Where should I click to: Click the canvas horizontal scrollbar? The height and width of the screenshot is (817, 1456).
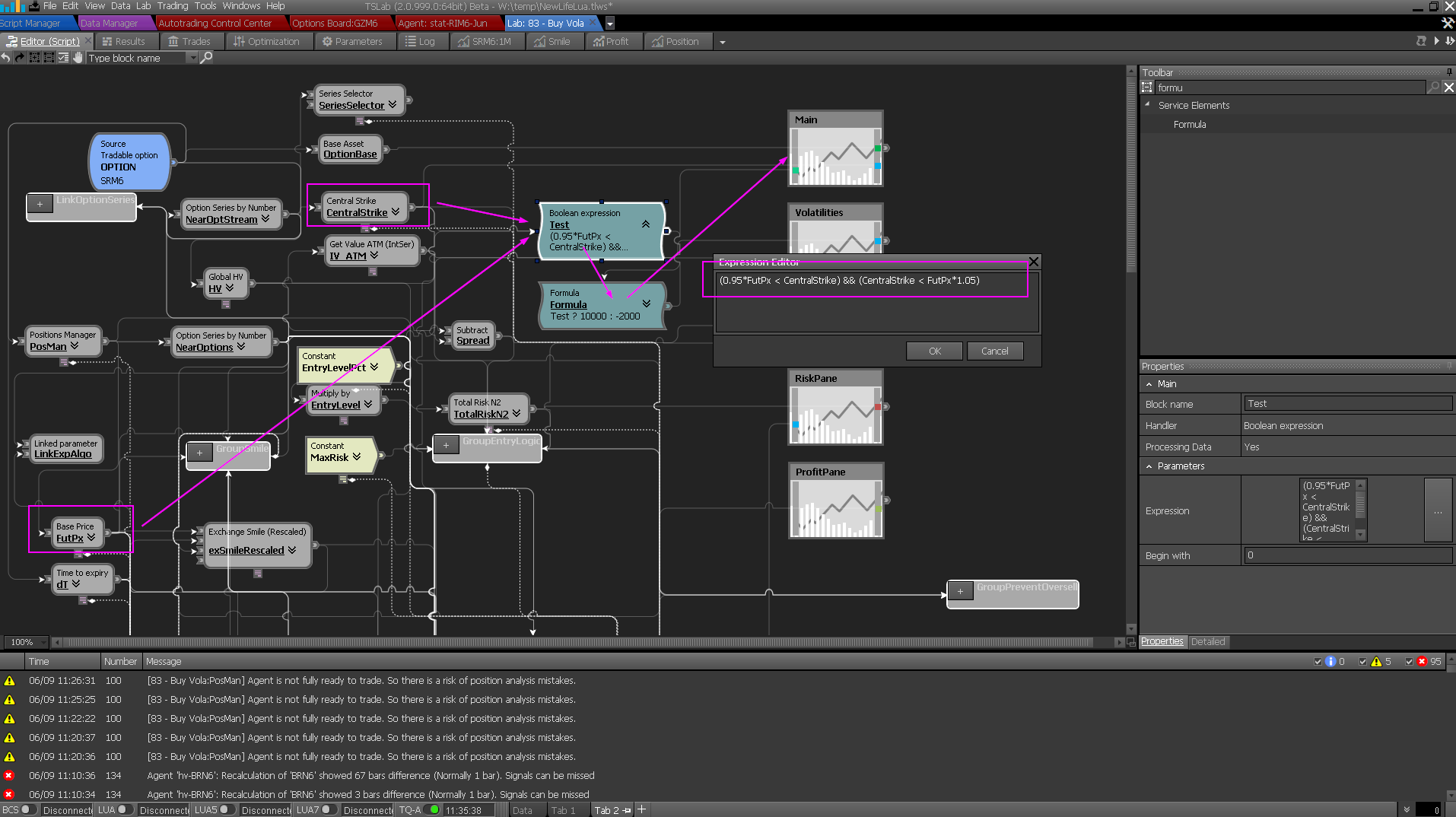(578, 643)
